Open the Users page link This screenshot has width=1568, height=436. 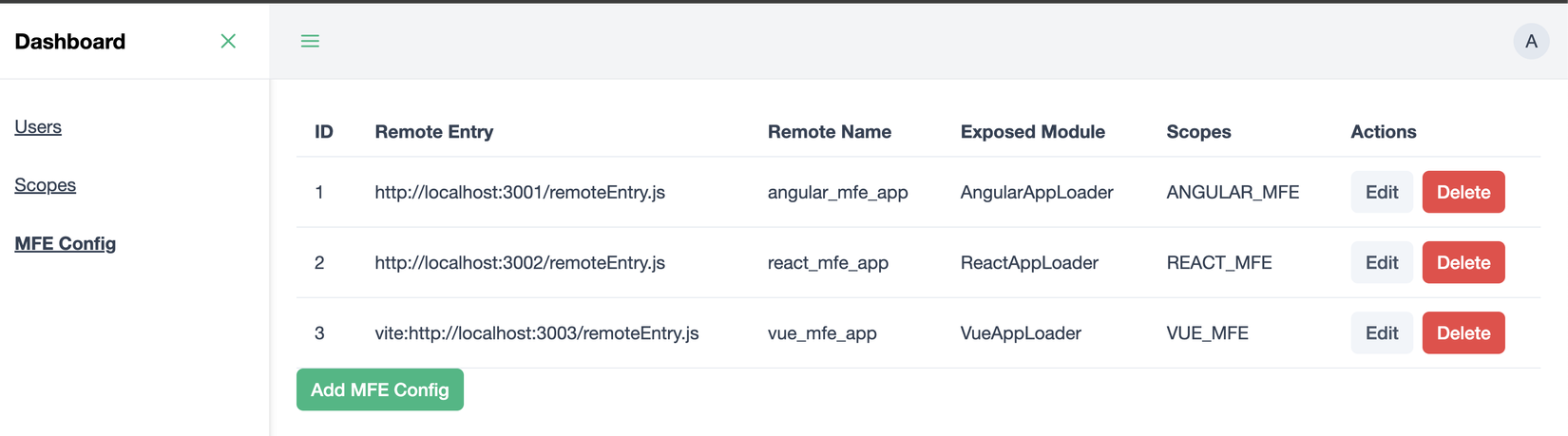pos(38,126)
